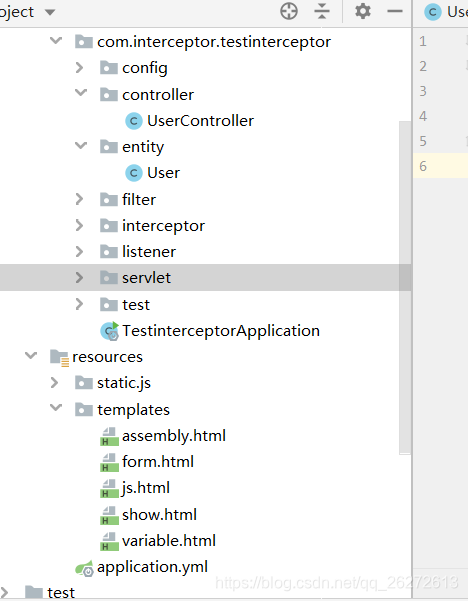Screen dimensions: 468x601
Task: Click the application.yml Spring config icon
Action: (84, 568)
